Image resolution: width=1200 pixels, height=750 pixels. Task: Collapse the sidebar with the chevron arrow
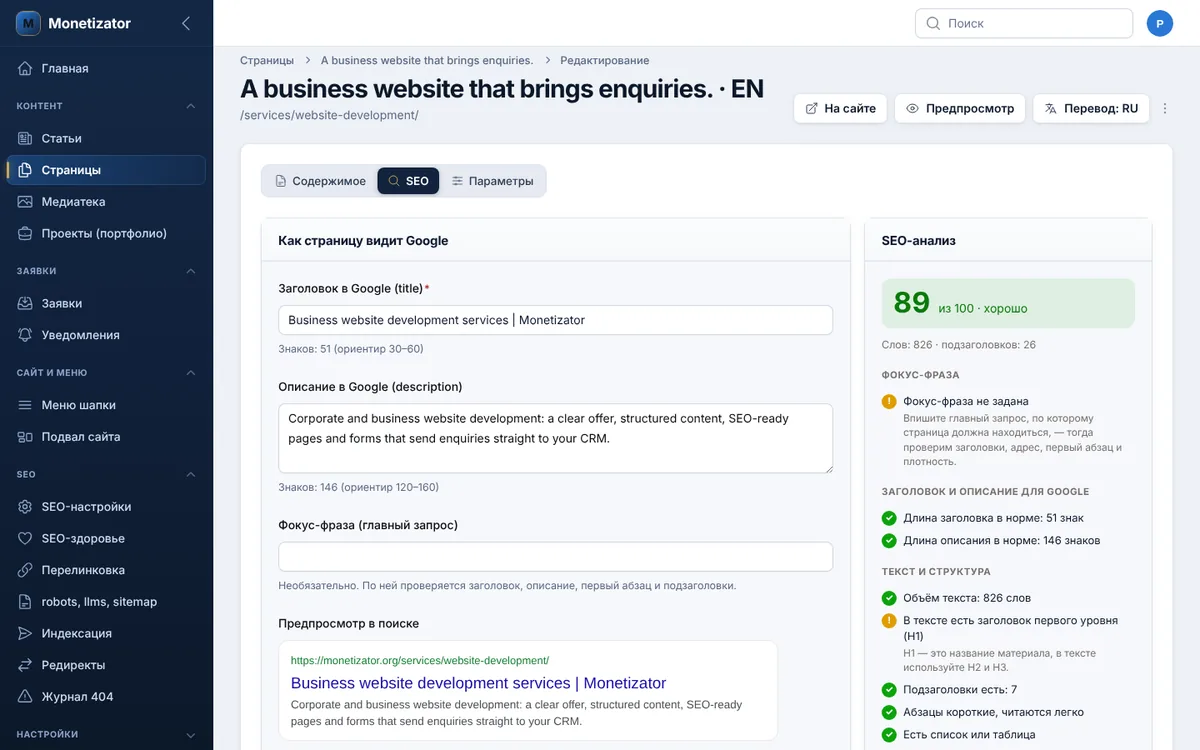[186, 23]
